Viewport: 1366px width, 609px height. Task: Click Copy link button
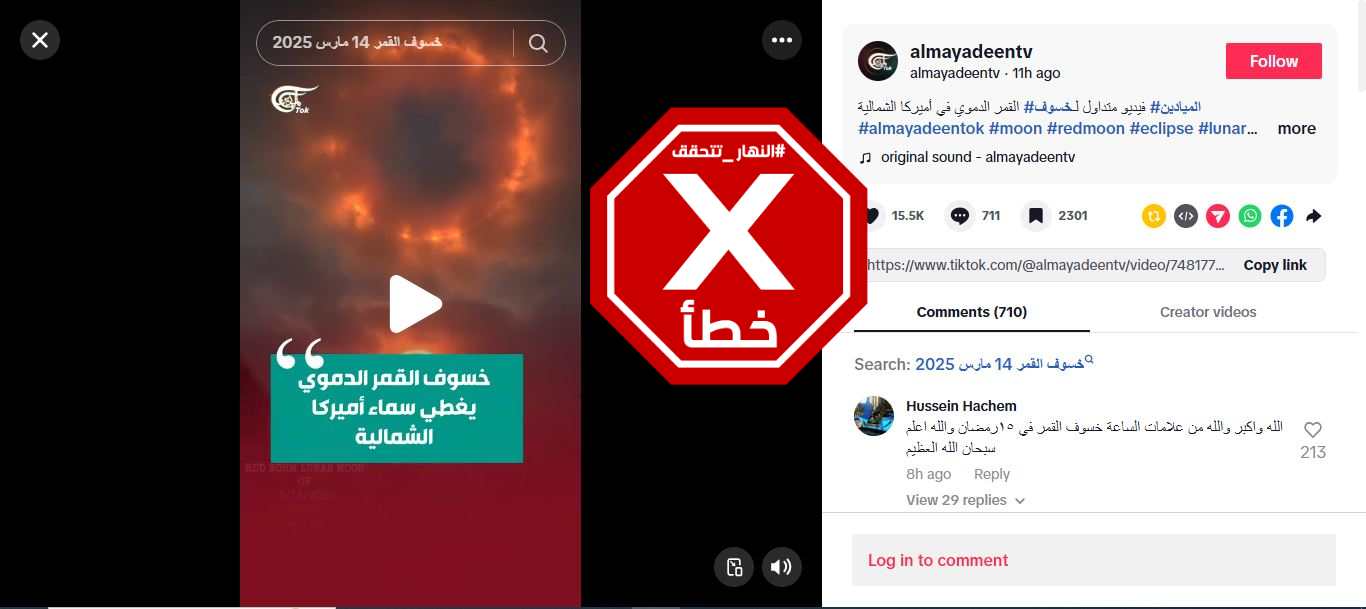tap(1275, 265)
